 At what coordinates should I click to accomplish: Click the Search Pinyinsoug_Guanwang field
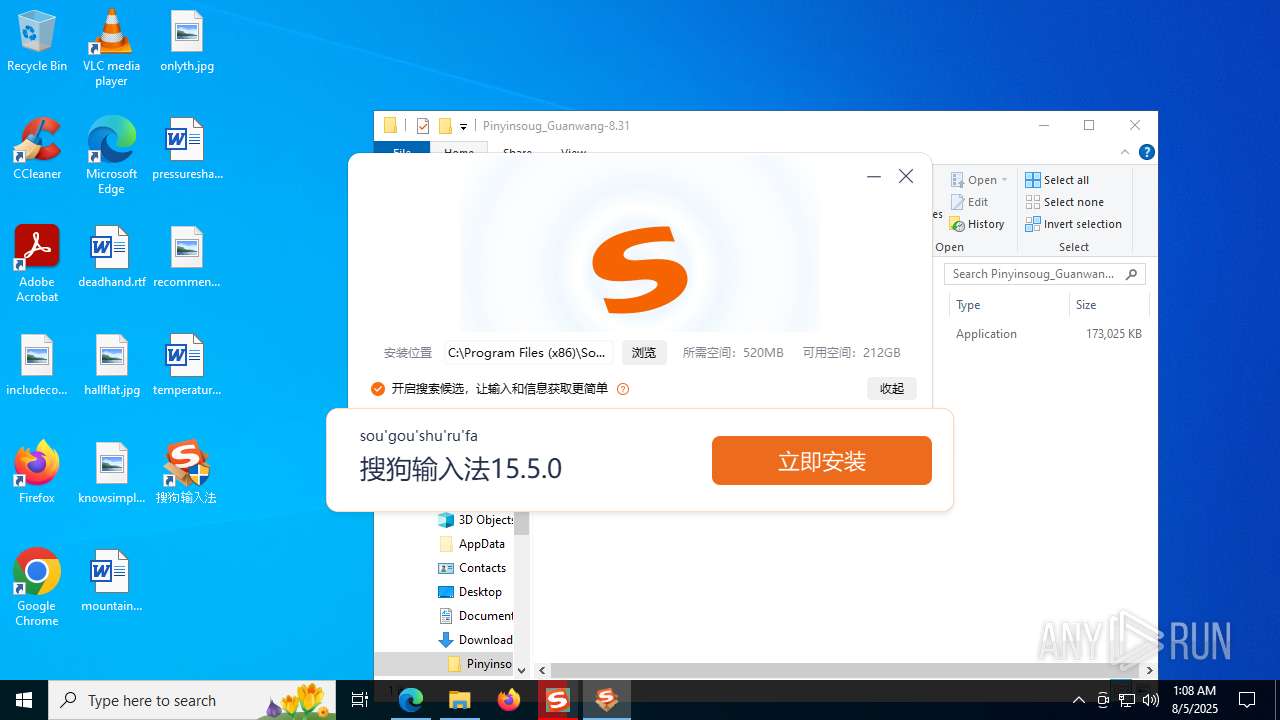(x=1044, y=274)
